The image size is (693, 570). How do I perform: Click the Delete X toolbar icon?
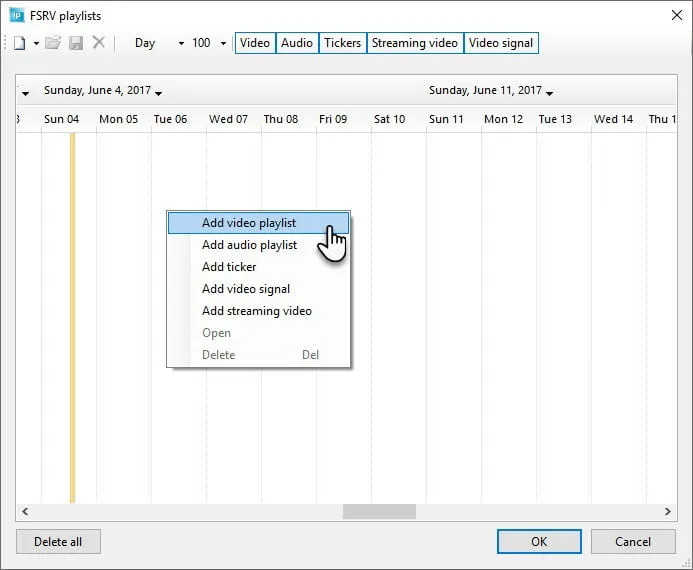coord(98,43)
